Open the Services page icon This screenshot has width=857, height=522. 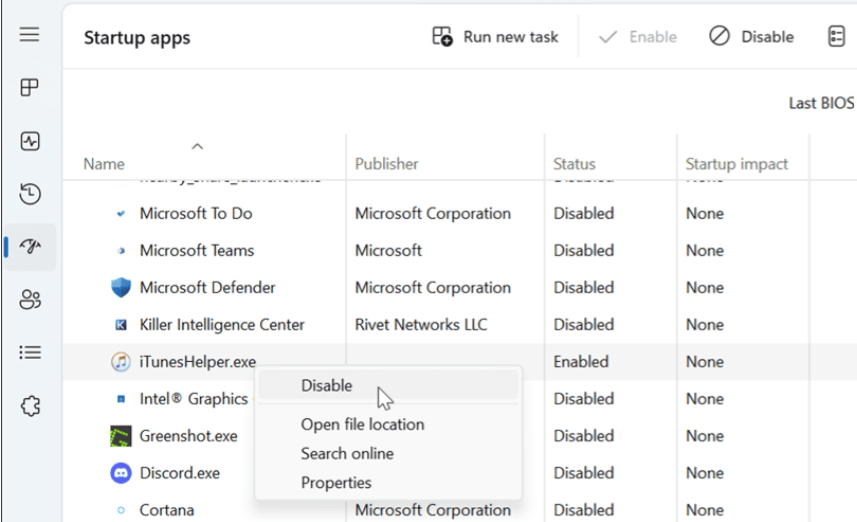[x=30, y=406]
